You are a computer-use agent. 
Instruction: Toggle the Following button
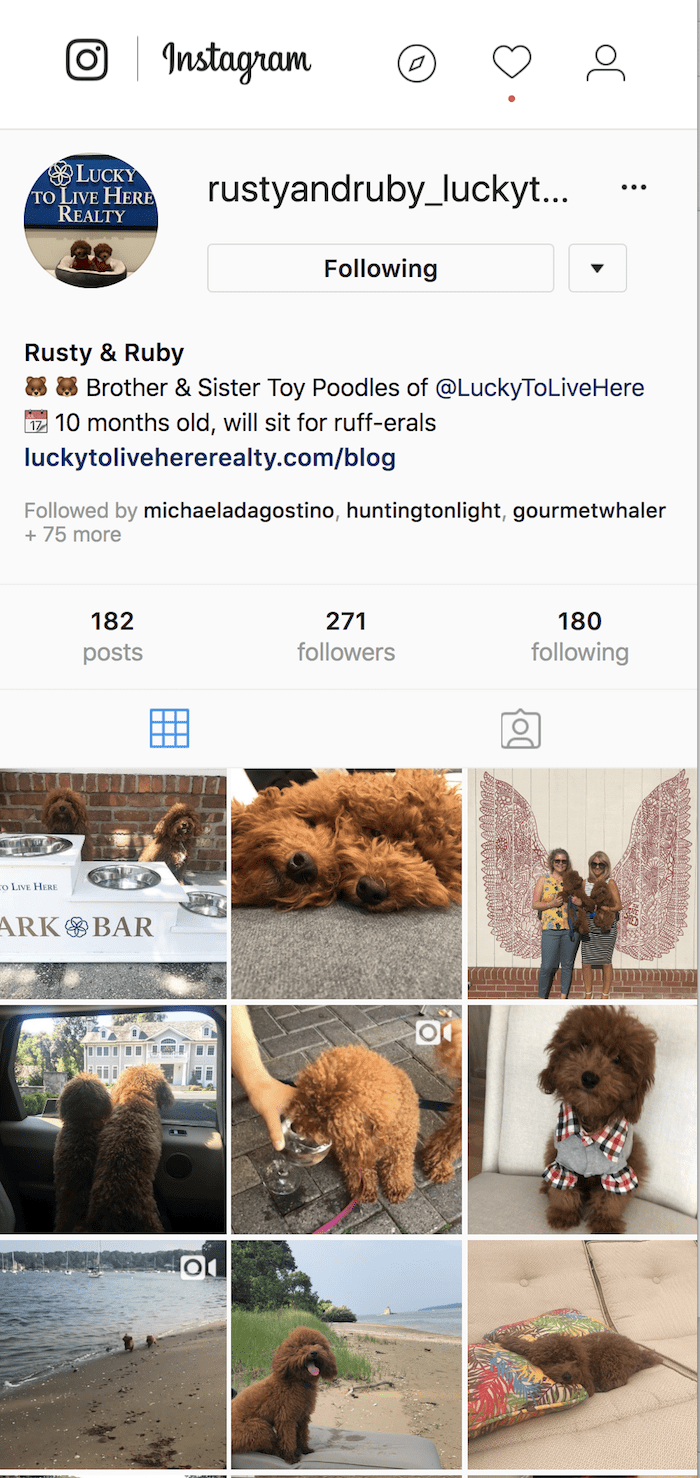pos(380,268)
